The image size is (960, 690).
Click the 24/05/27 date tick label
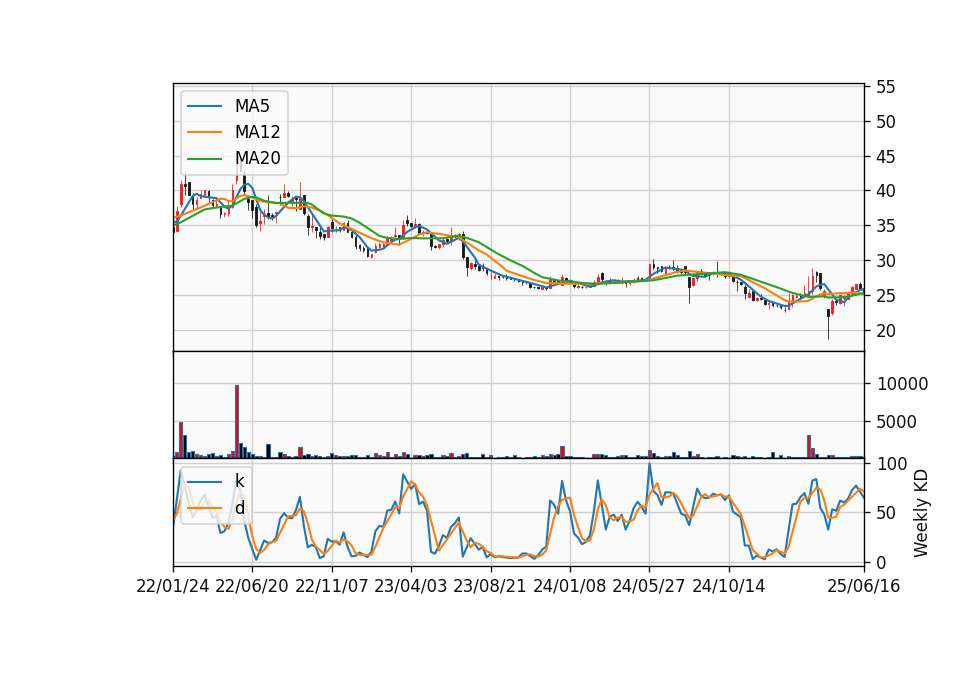(649, 586)
